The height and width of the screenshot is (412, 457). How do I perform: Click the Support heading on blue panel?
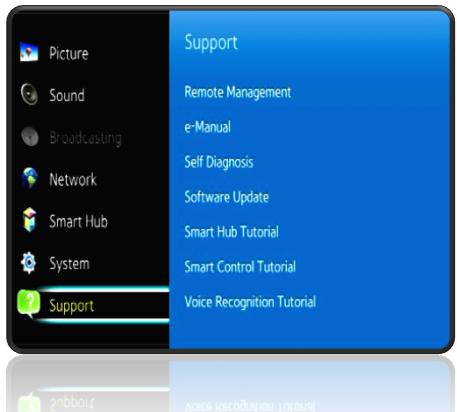(x=211, y=43)
